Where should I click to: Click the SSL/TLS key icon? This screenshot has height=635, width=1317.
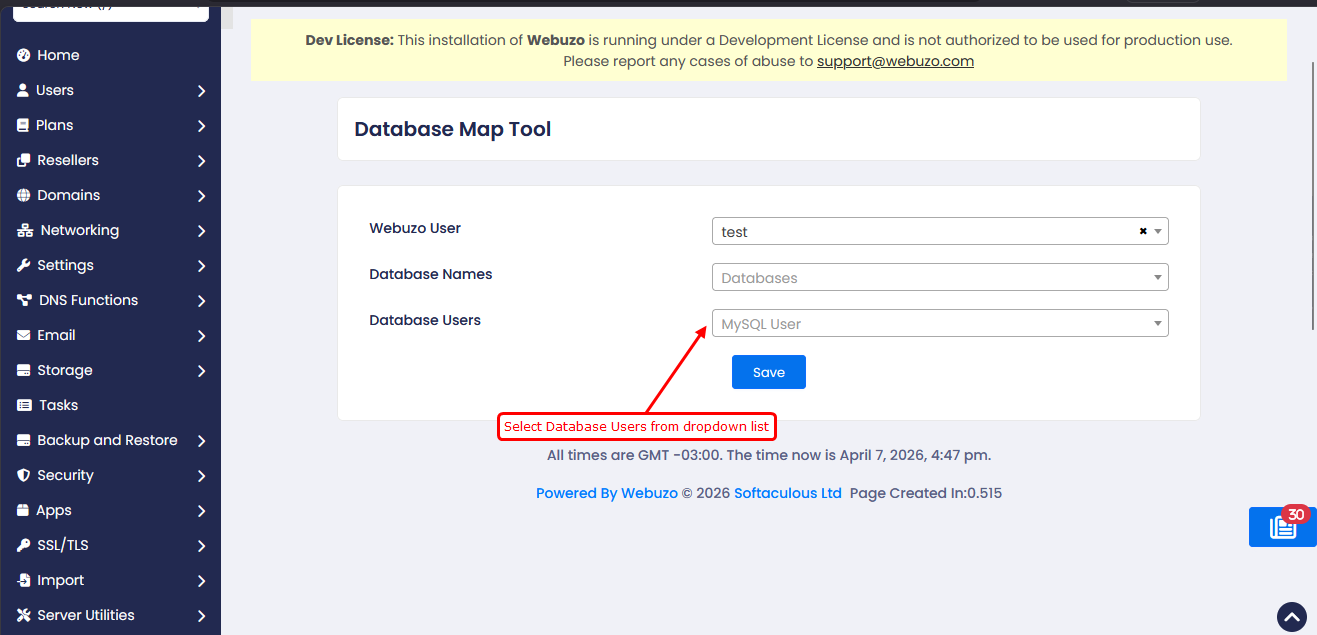pos(24,545)
